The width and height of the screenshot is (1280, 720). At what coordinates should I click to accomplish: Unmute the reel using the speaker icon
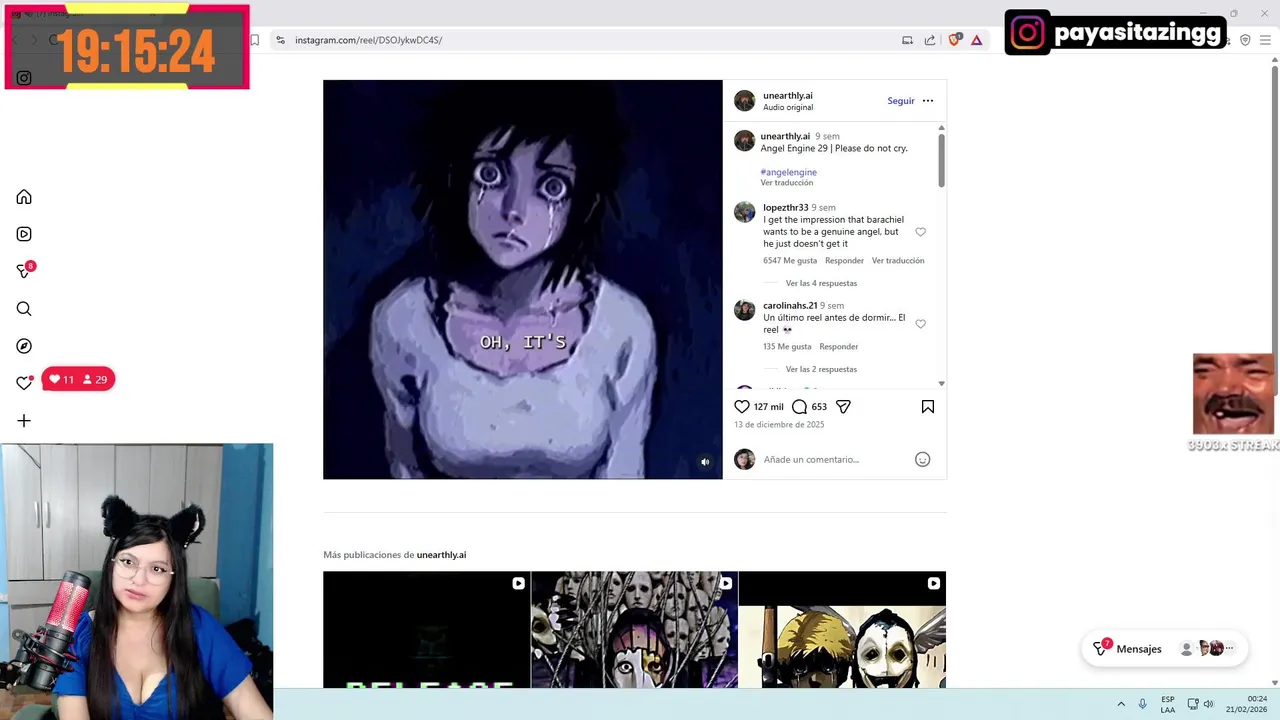(x=705, y=462)
